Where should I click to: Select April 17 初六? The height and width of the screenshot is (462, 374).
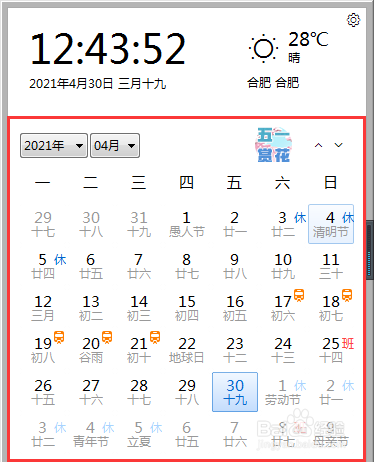coord(283,308)
